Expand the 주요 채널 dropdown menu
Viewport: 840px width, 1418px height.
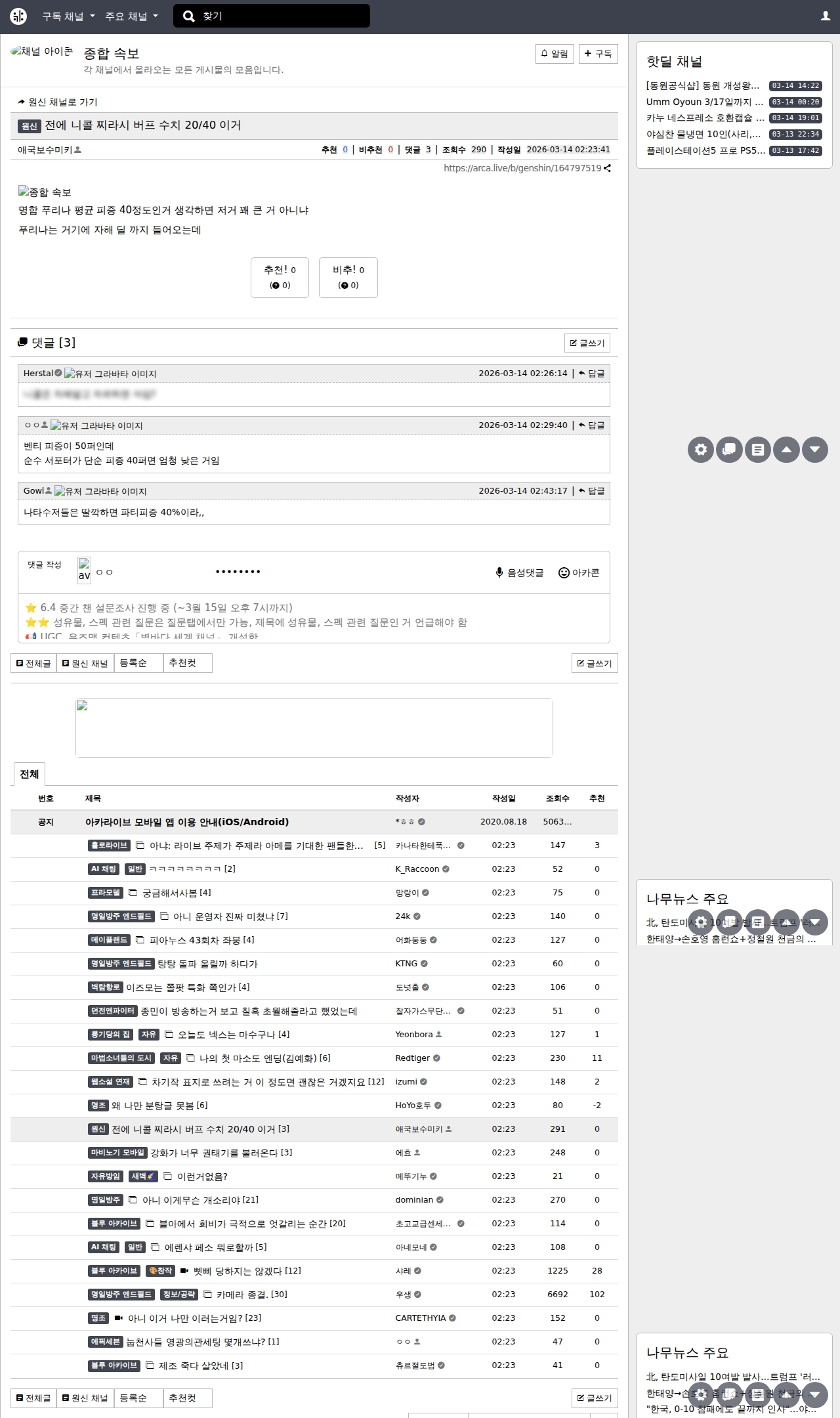[x=131, y=16]
